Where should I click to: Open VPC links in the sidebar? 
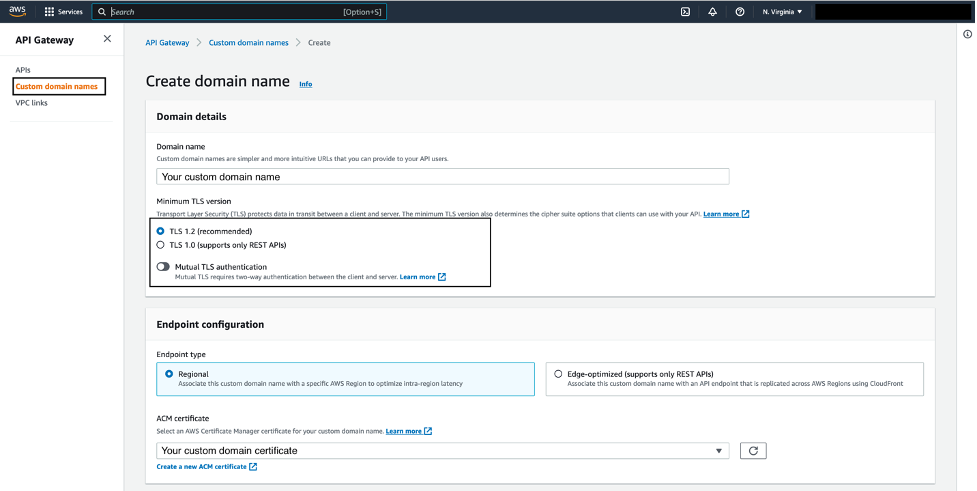(x=31, y=103)
